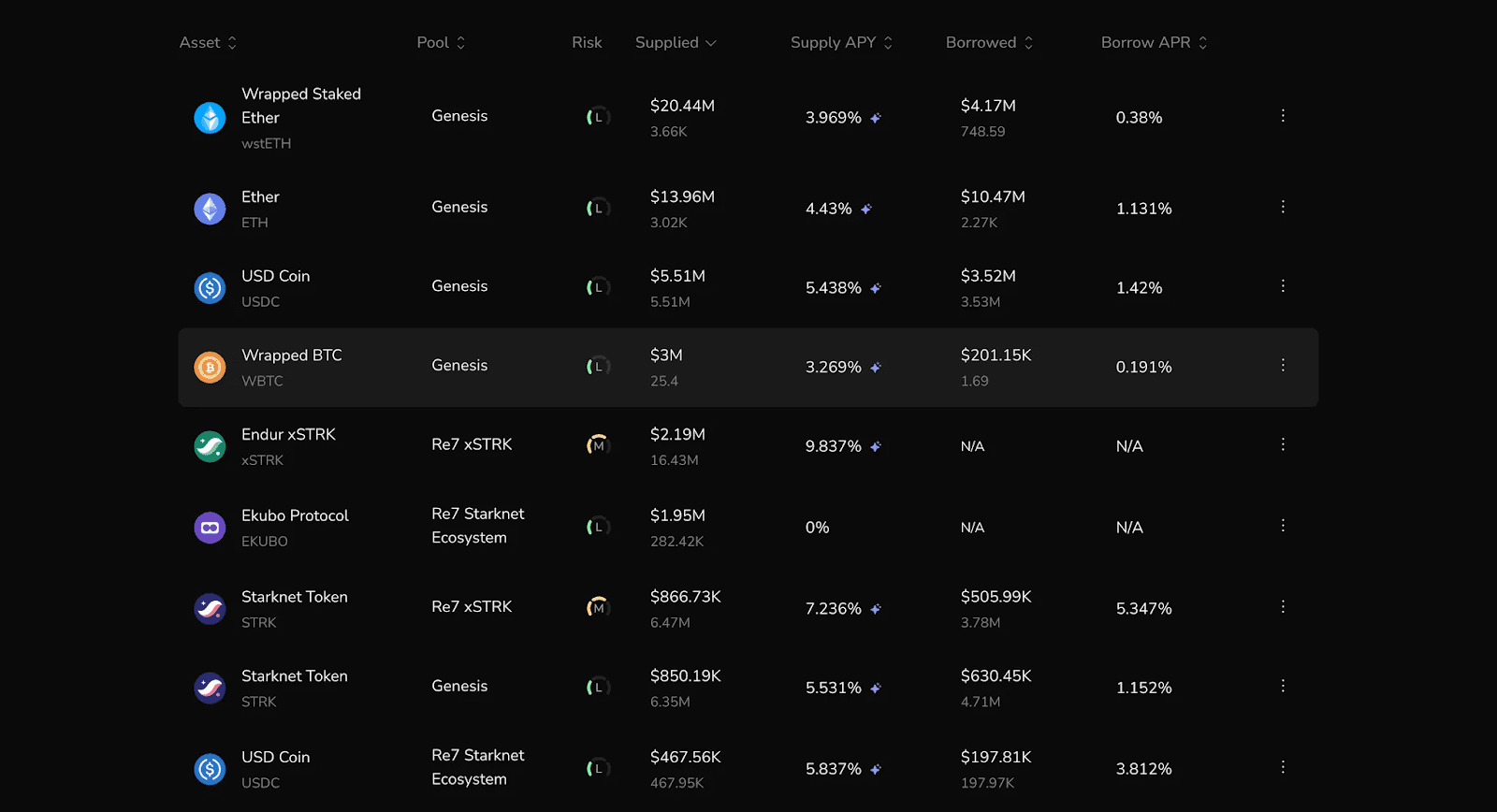This screenshot has height=812, width=1497.
Task: Click USD Coin icon in Re7 Starknet Ecosystem row
Action: click(x=210, y=769)
